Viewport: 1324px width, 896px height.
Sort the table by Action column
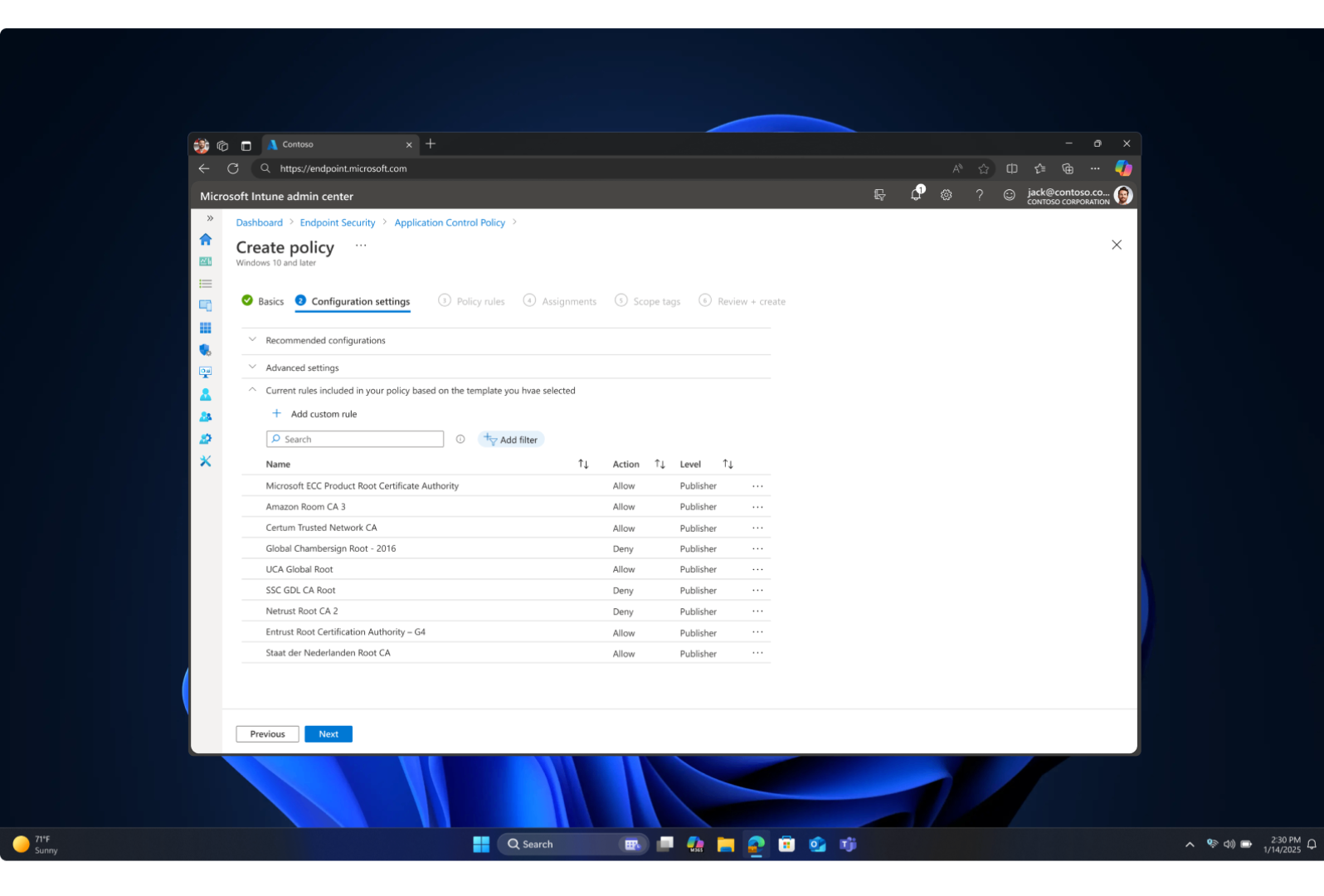click(x=660, y=465)
